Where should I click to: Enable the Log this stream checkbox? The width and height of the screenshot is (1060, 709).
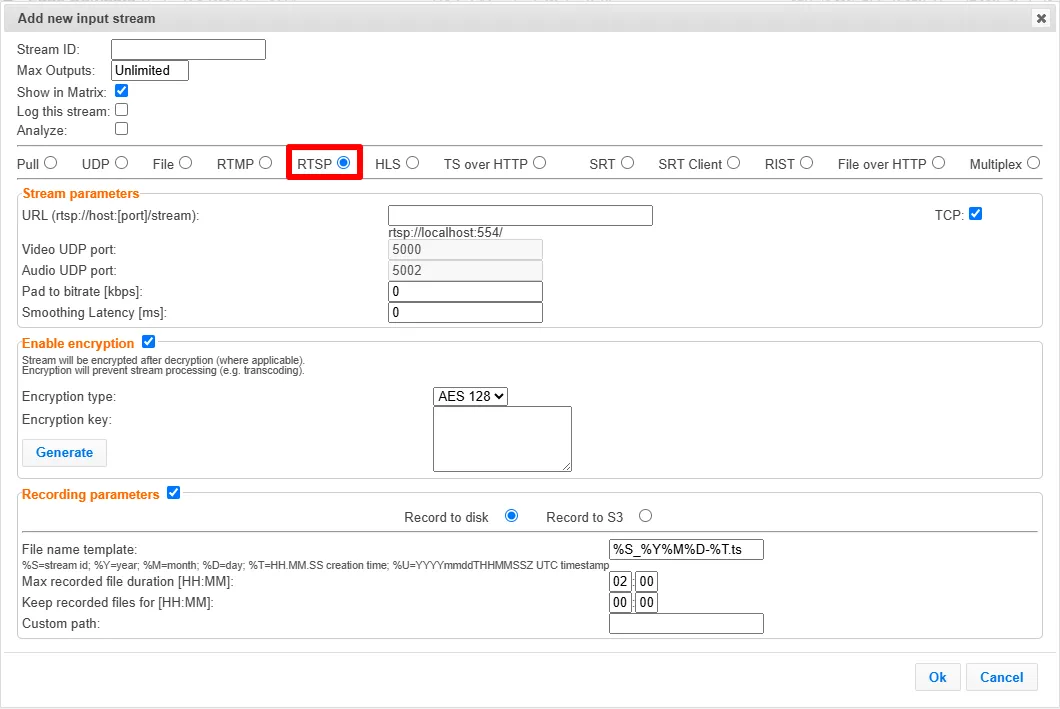tap(122, 109)
